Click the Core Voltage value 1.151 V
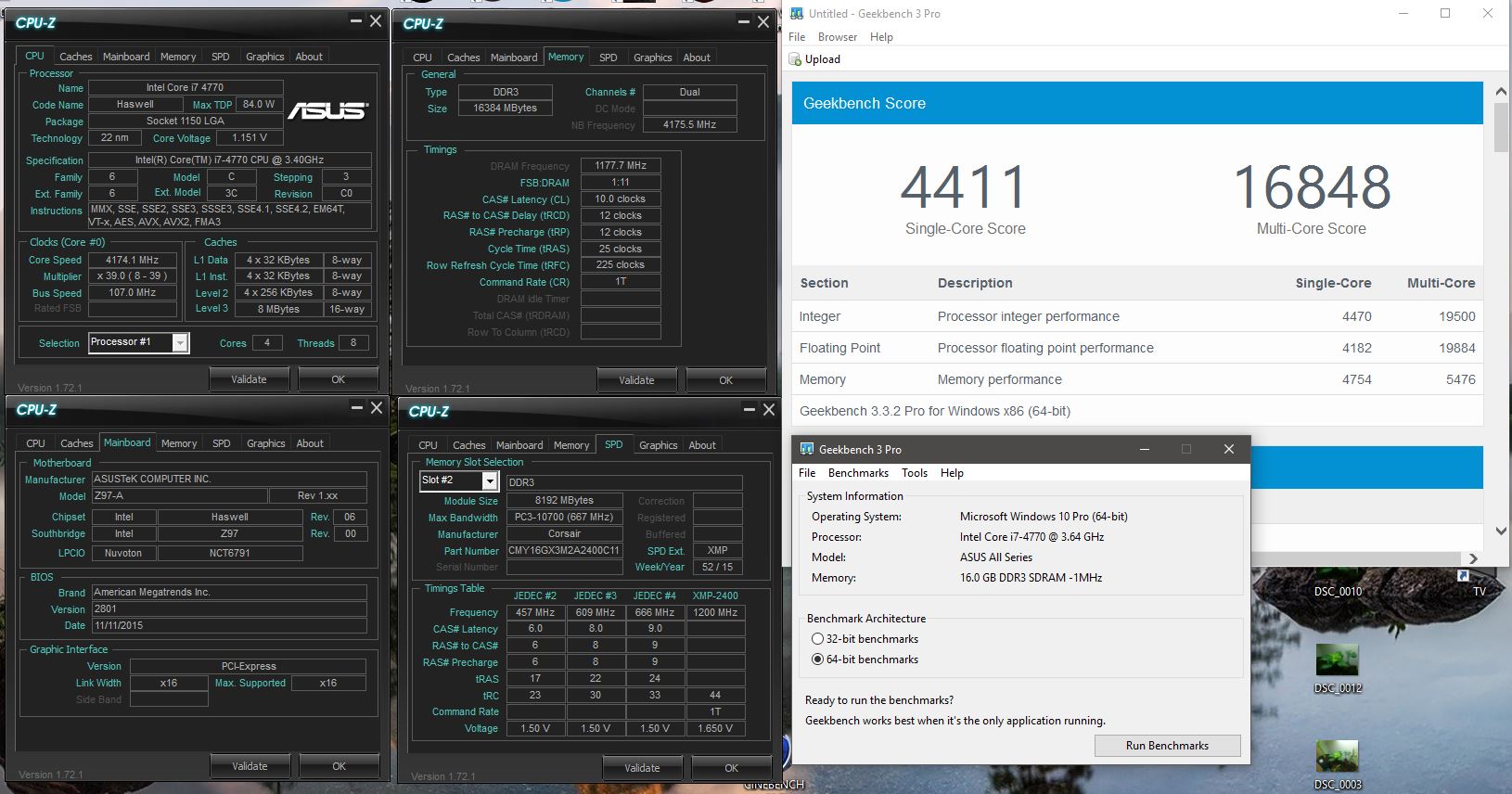 pos(250,137)
